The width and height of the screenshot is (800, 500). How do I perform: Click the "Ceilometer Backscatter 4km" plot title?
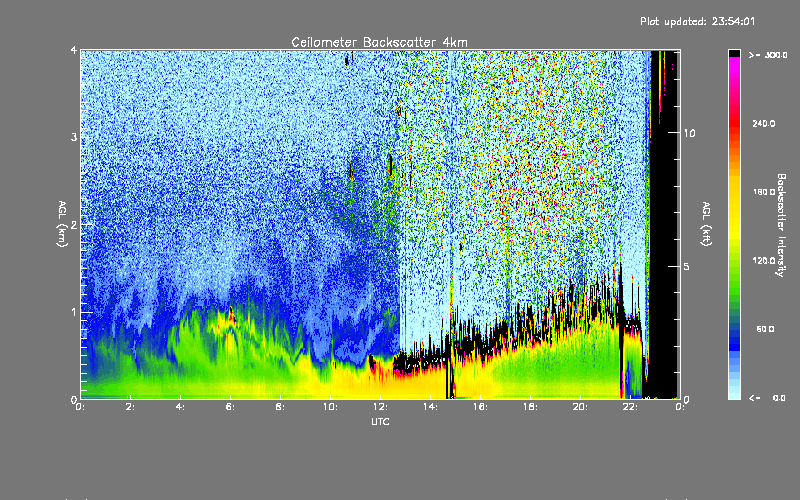379,42
